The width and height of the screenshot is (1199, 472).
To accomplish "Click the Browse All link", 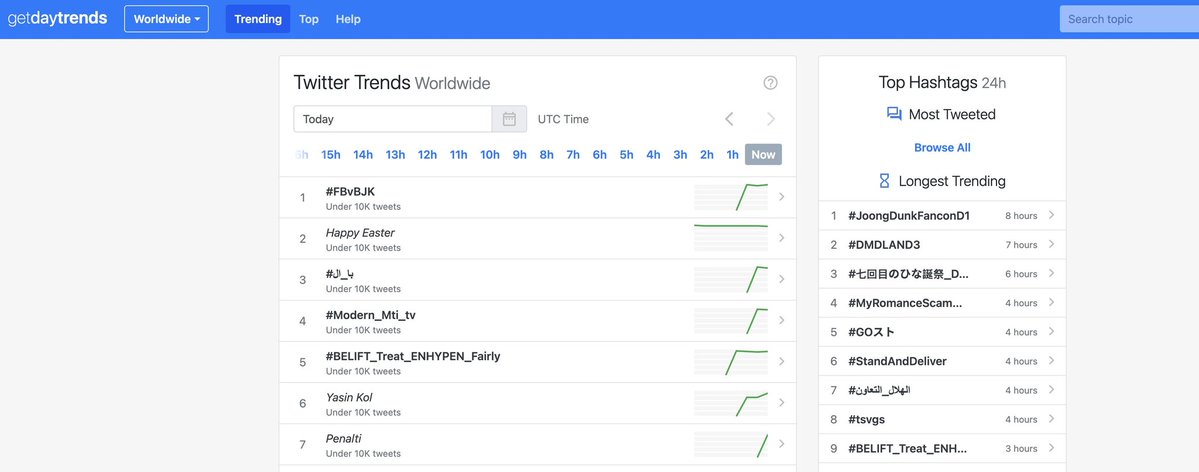I will click(942, 148).
